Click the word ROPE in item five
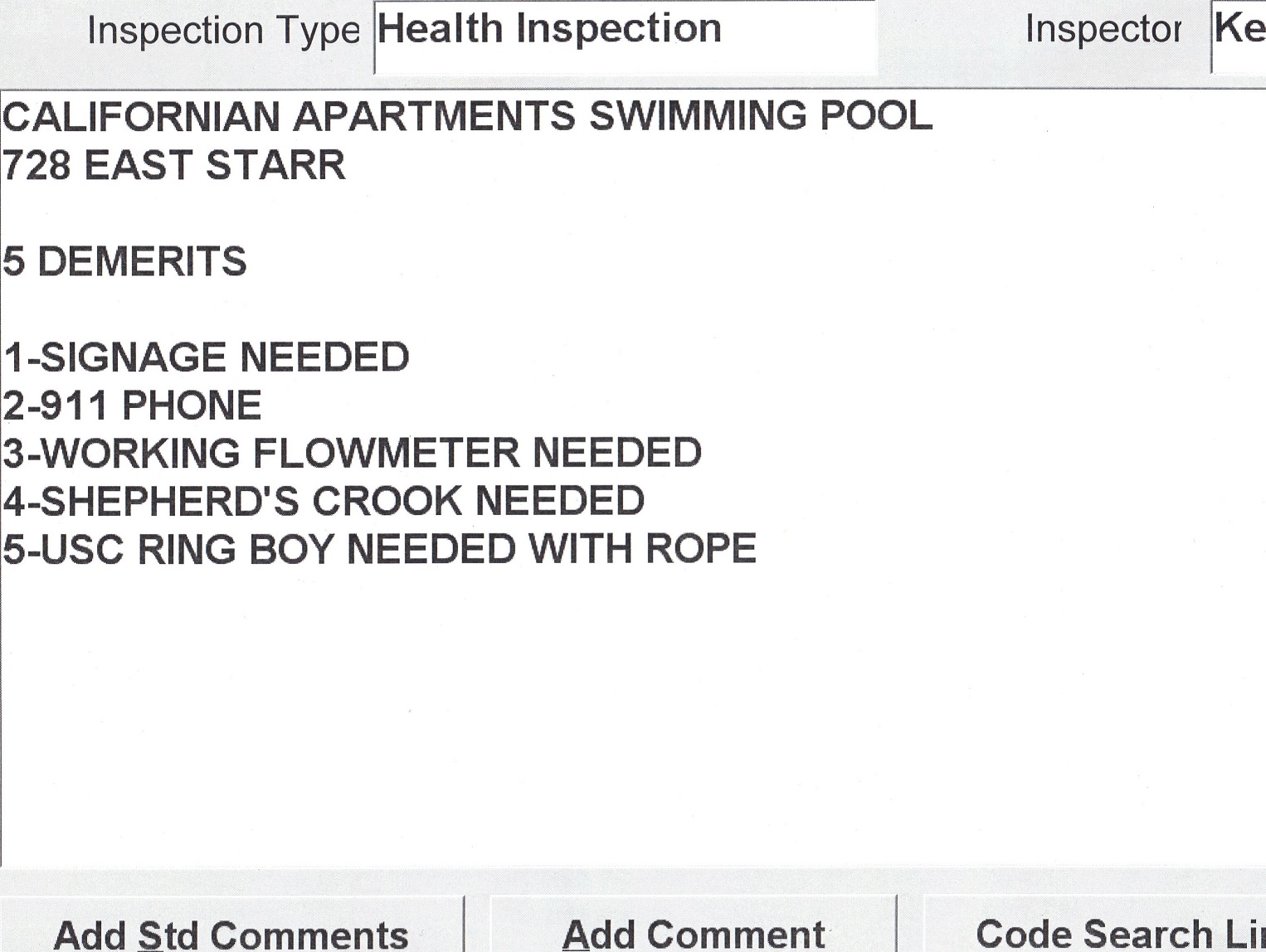This screenshot has width=1266, height=952. [701, 550]
